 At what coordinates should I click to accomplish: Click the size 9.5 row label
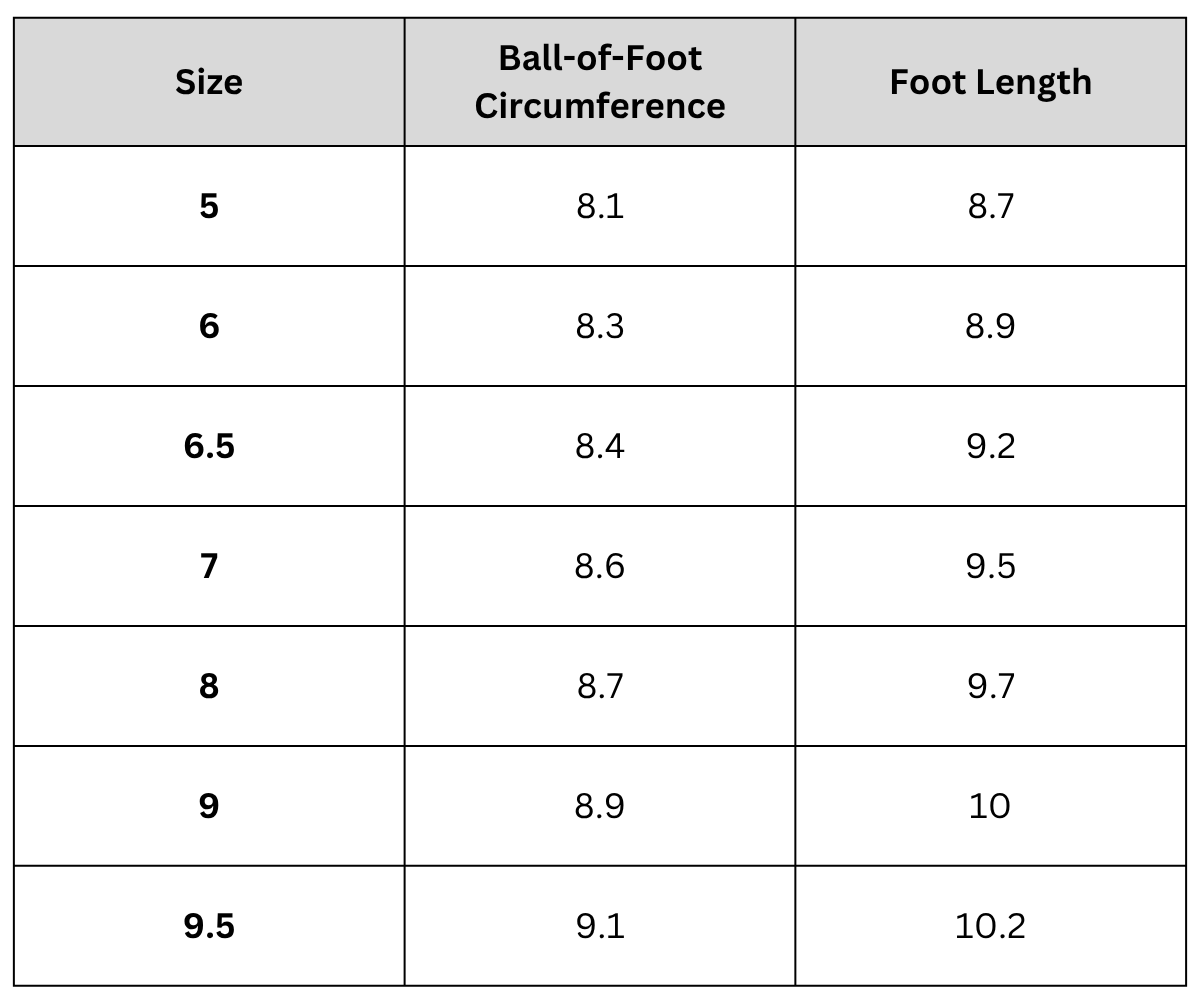pos(209,926)
